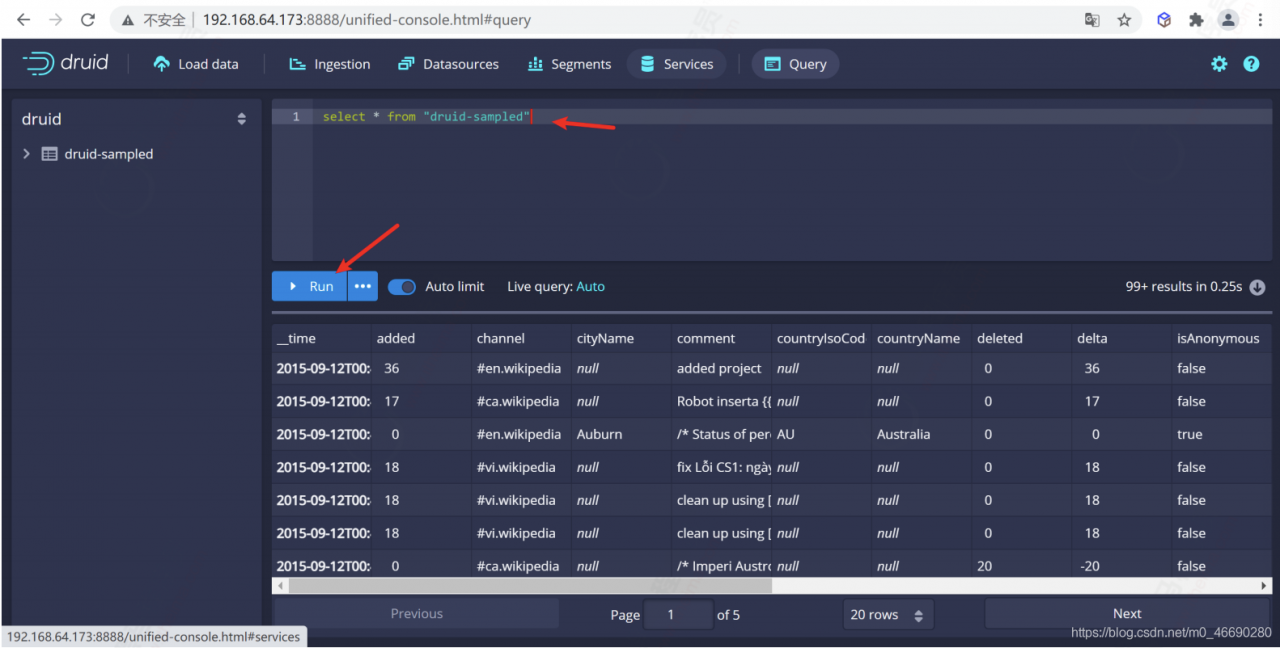Open the Load data view

[x=196, y=64]
